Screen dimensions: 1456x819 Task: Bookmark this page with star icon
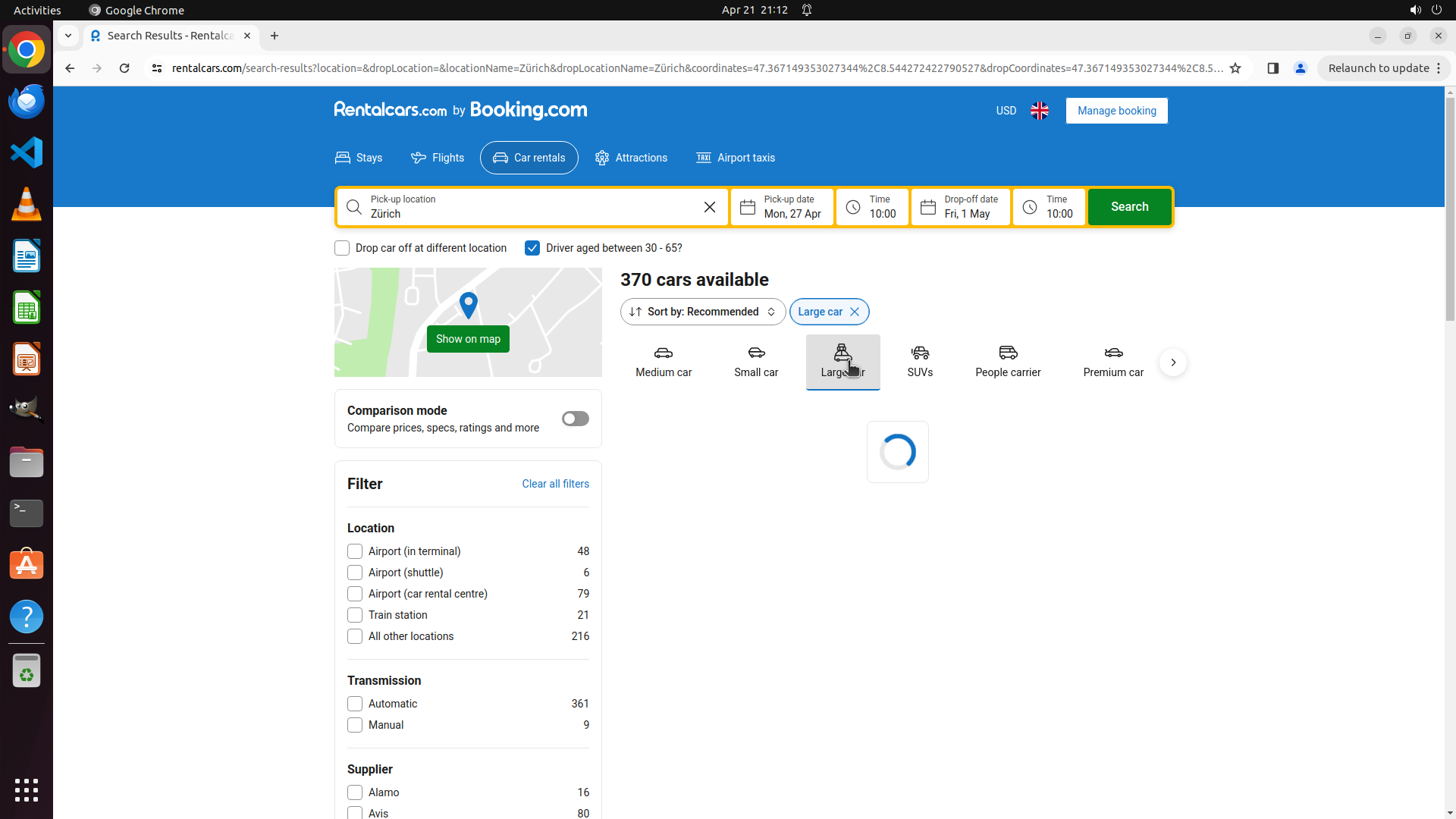[1235, 68]
